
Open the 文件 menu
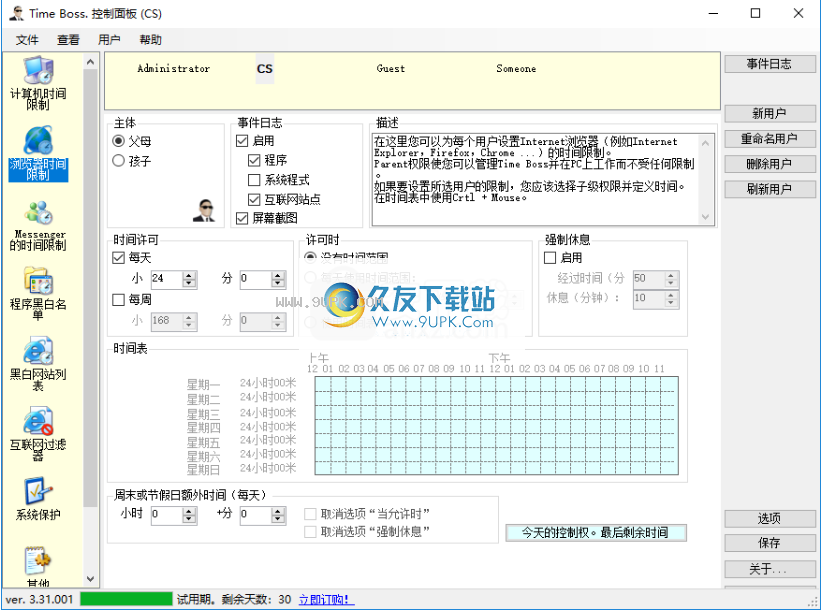coord(27,40)
